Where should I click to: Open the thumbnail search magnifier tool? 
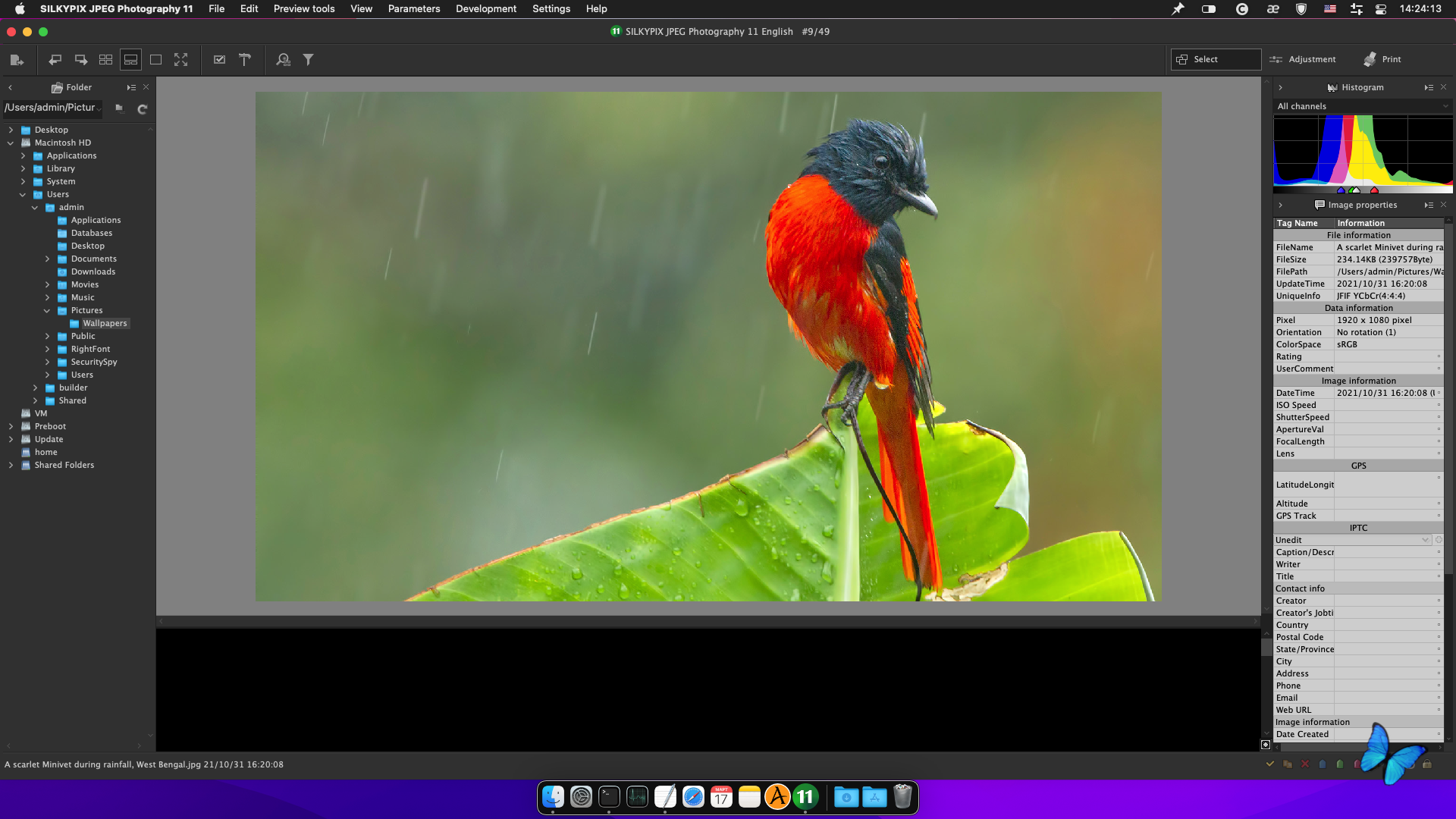[x=283, y=60]
